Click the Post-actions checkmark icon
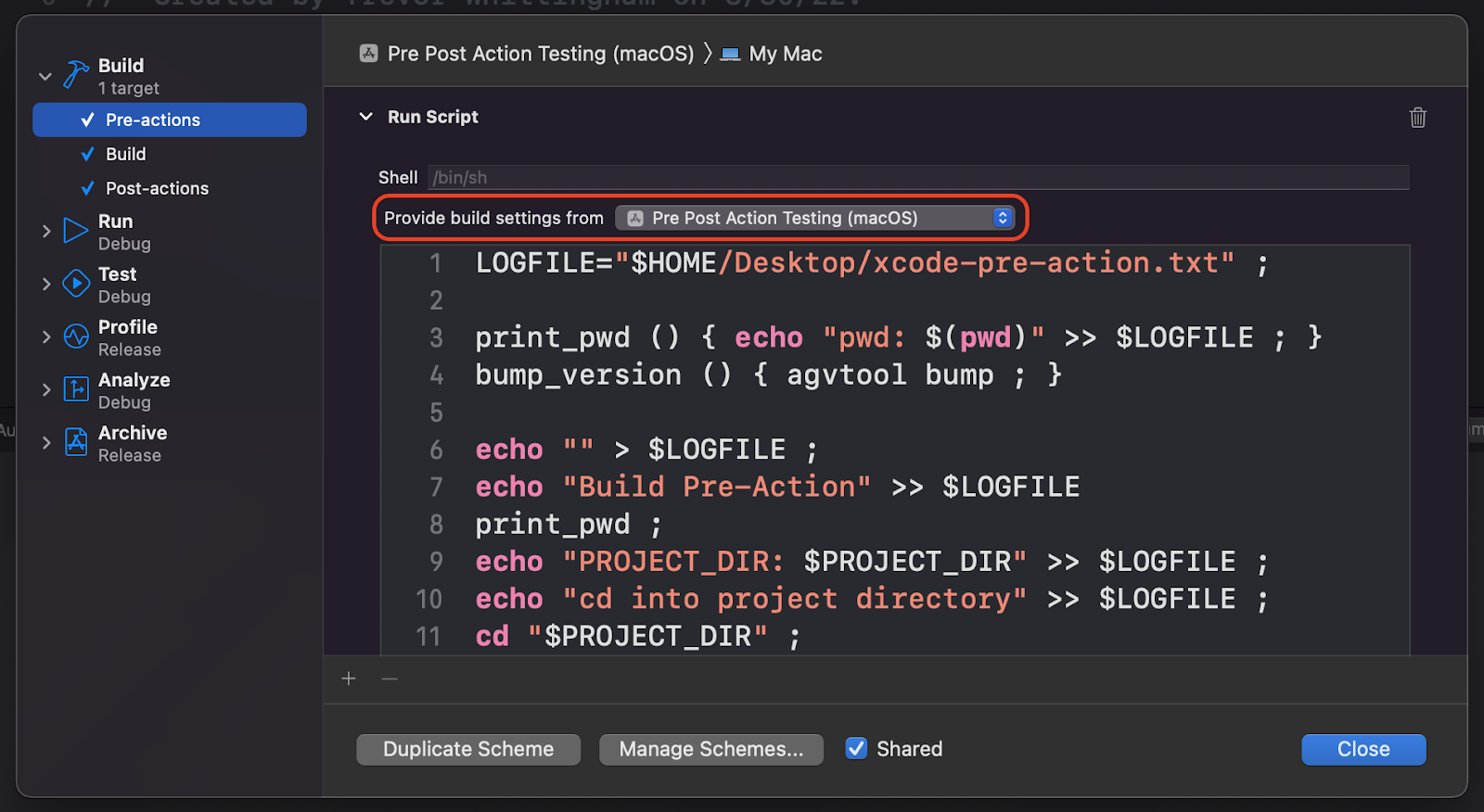 [87, 188]
